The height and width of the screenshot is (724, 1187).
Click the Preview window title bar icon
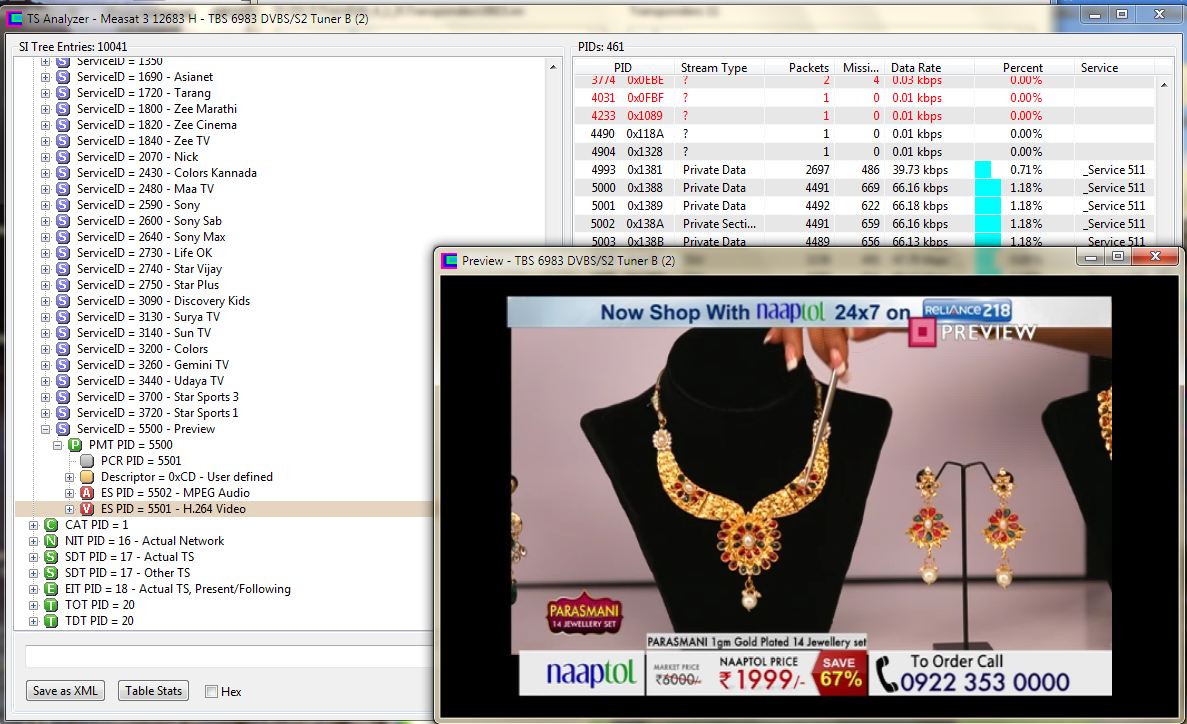[x=449, y=261]
